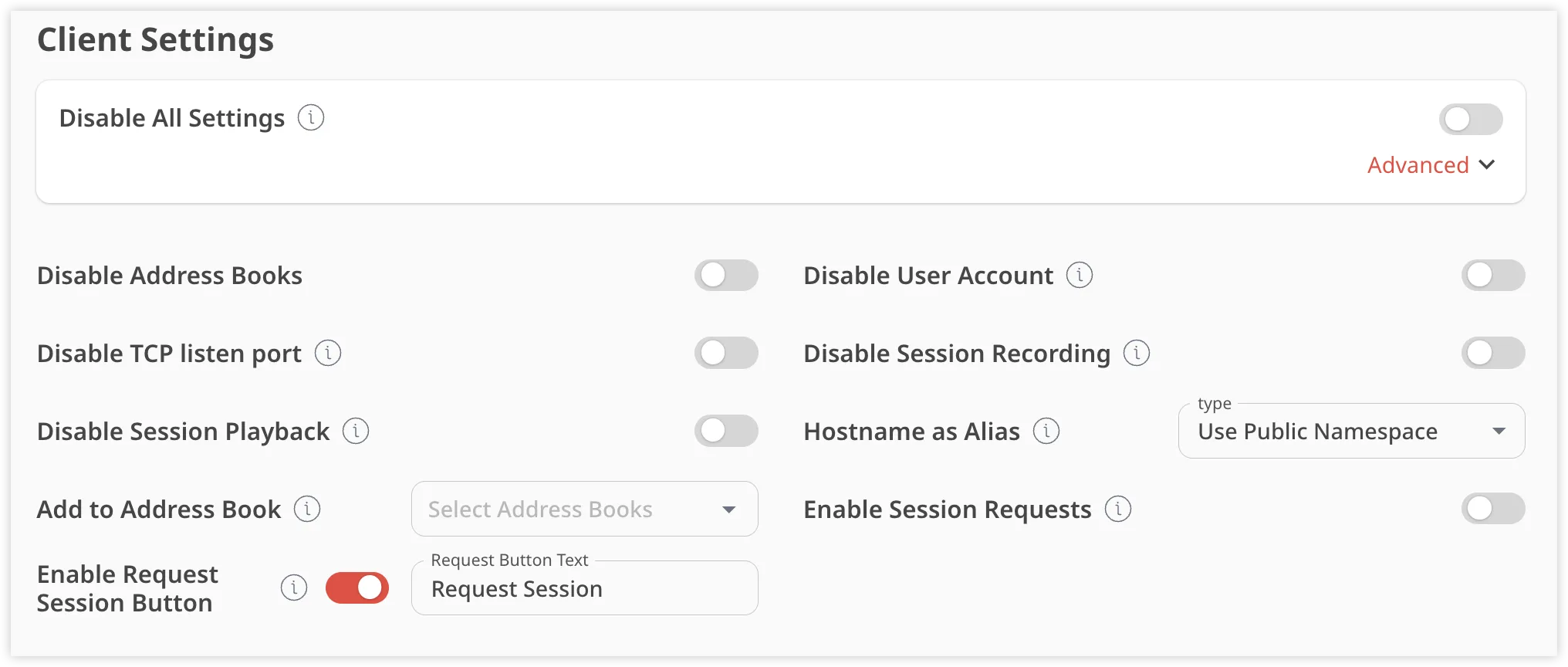Click the info icon beside Enable Session Requests
Image resolution: width=1568 pixels, height=667 pixels.
pyautogui.click(x=1118, y=510)
